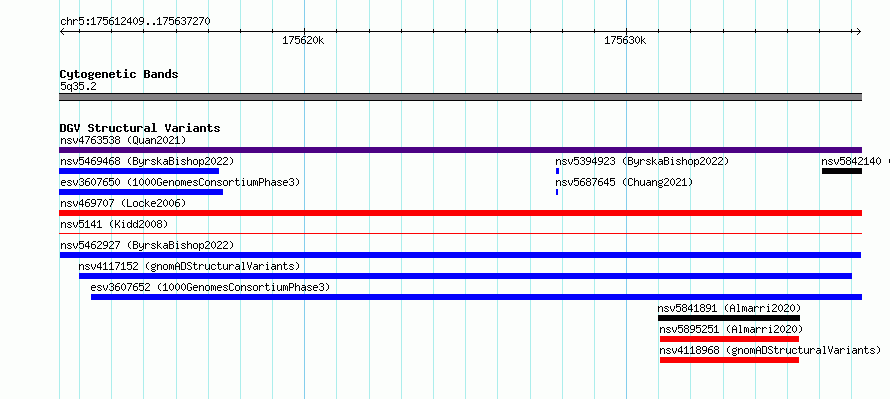
Task: Open the nsv469707 (Locke2006) label
Action: (x=123, y=203)
